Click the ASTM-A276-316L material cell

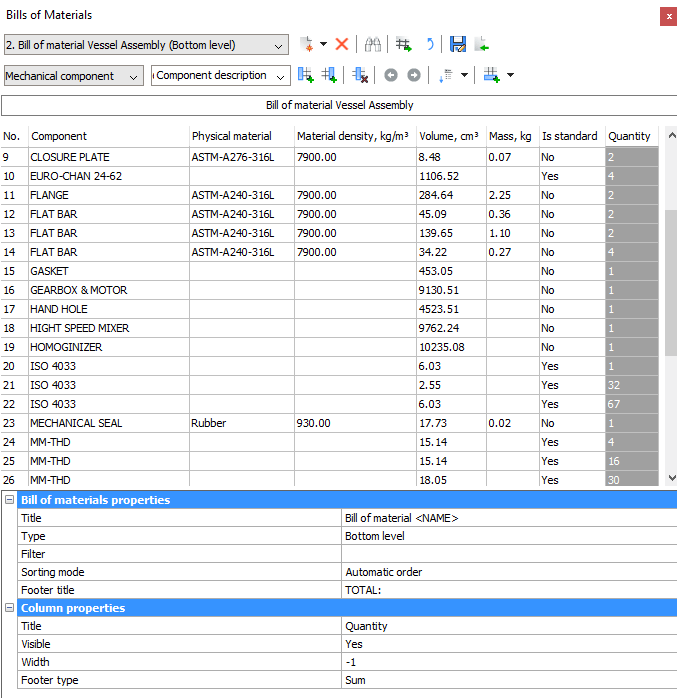coord(241,157)
